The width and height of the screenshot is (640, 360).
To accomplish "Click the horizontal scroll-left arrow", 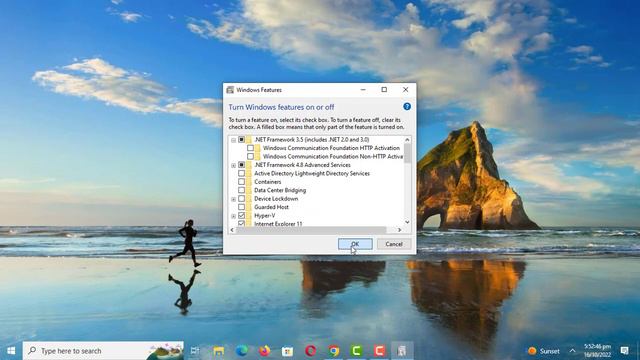I will (232, 230).
